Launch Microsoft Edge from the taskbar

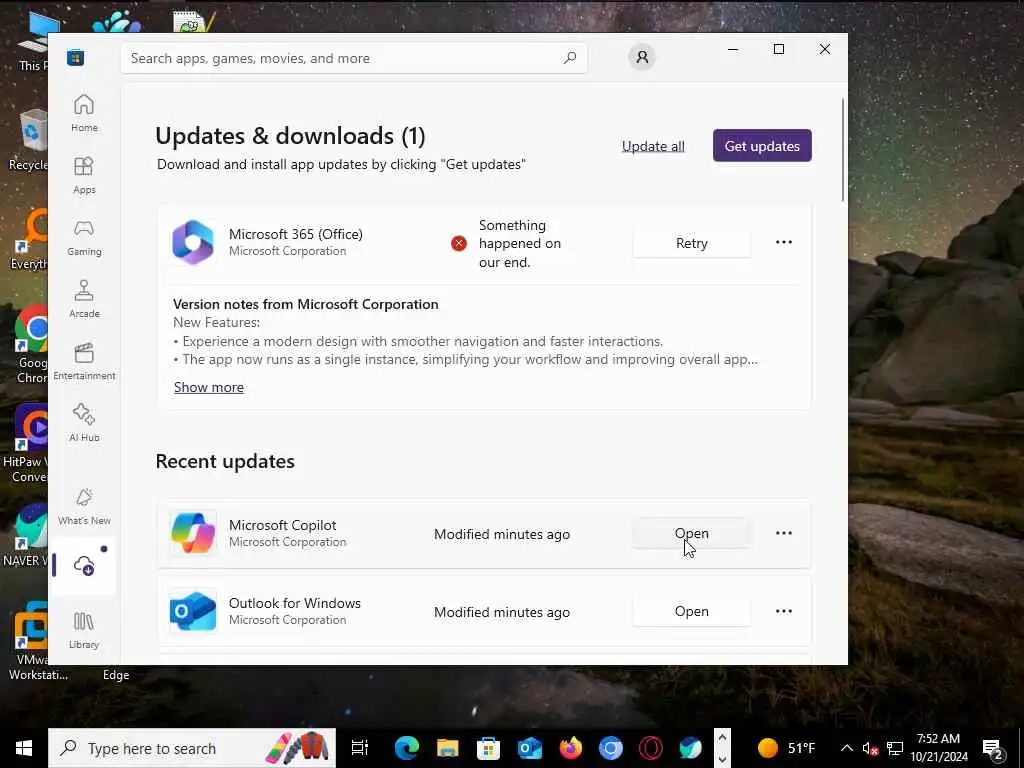406,748
